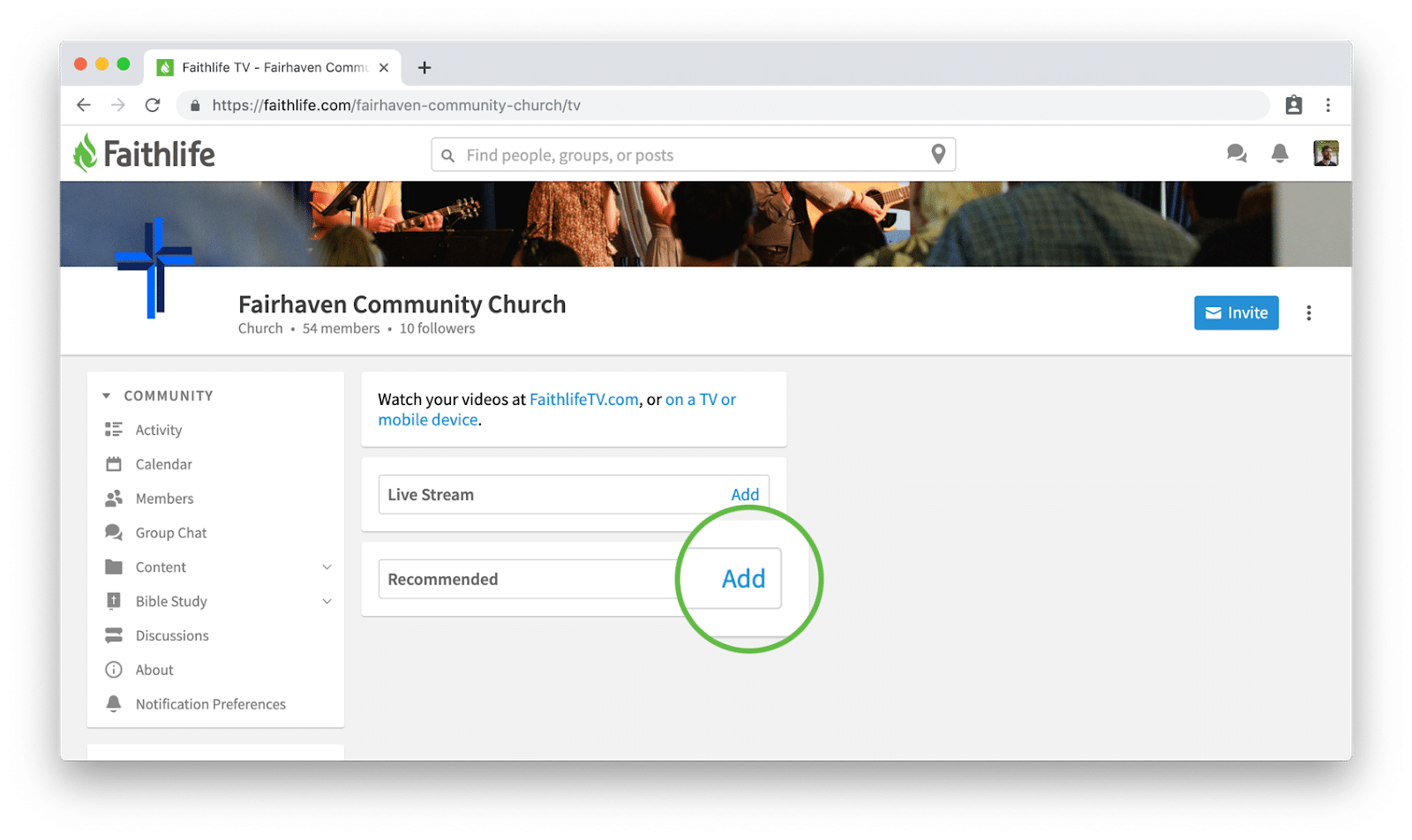Open the Chrome three-dot menu
The image size is (1412, 840).
click(x=1328, y=105)
